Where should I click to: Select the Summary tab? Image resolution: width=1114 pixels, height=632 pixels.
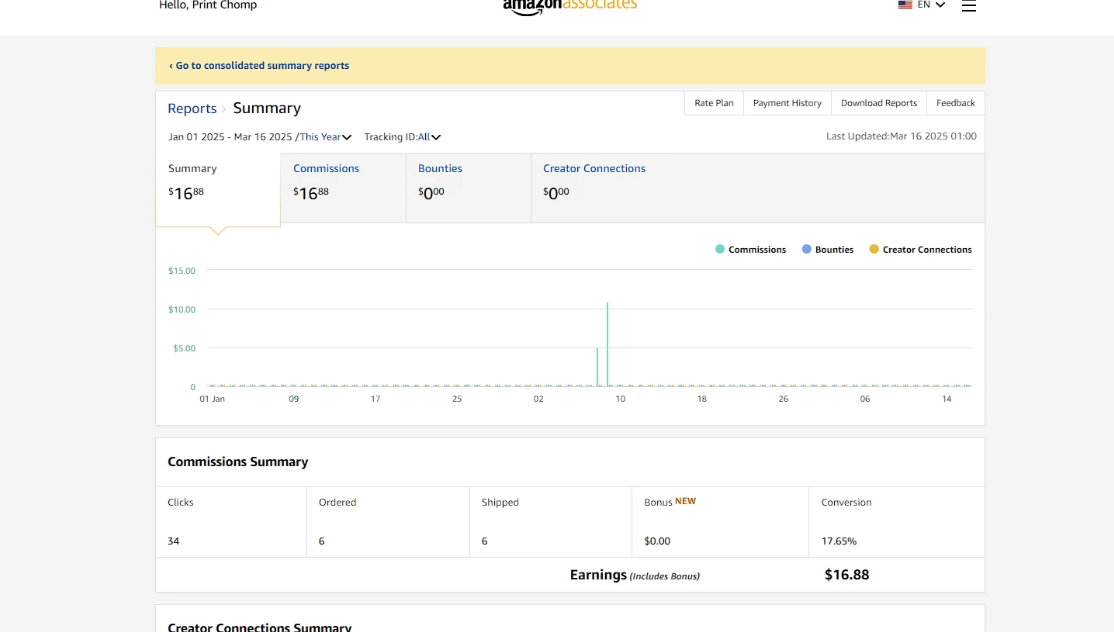tap(218, 189)
